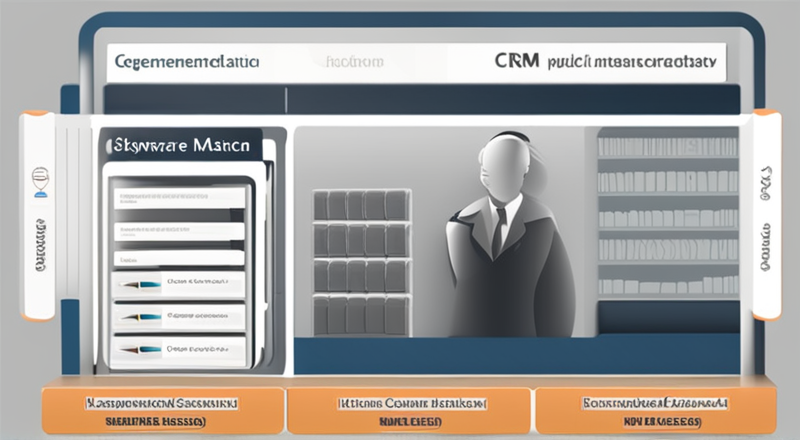Select the first row in the list panel

(180, 197)
